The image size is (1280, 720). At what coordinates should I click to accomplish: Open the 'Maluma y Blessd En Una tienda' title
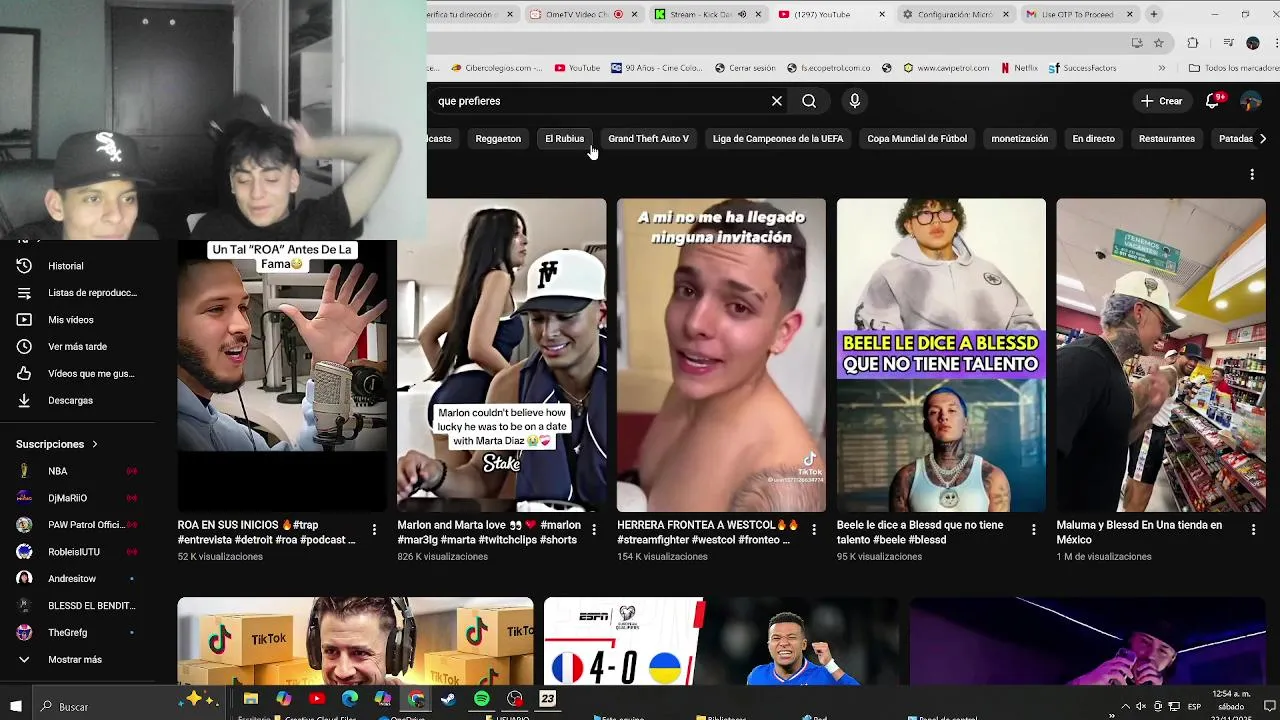(1139, 532)
